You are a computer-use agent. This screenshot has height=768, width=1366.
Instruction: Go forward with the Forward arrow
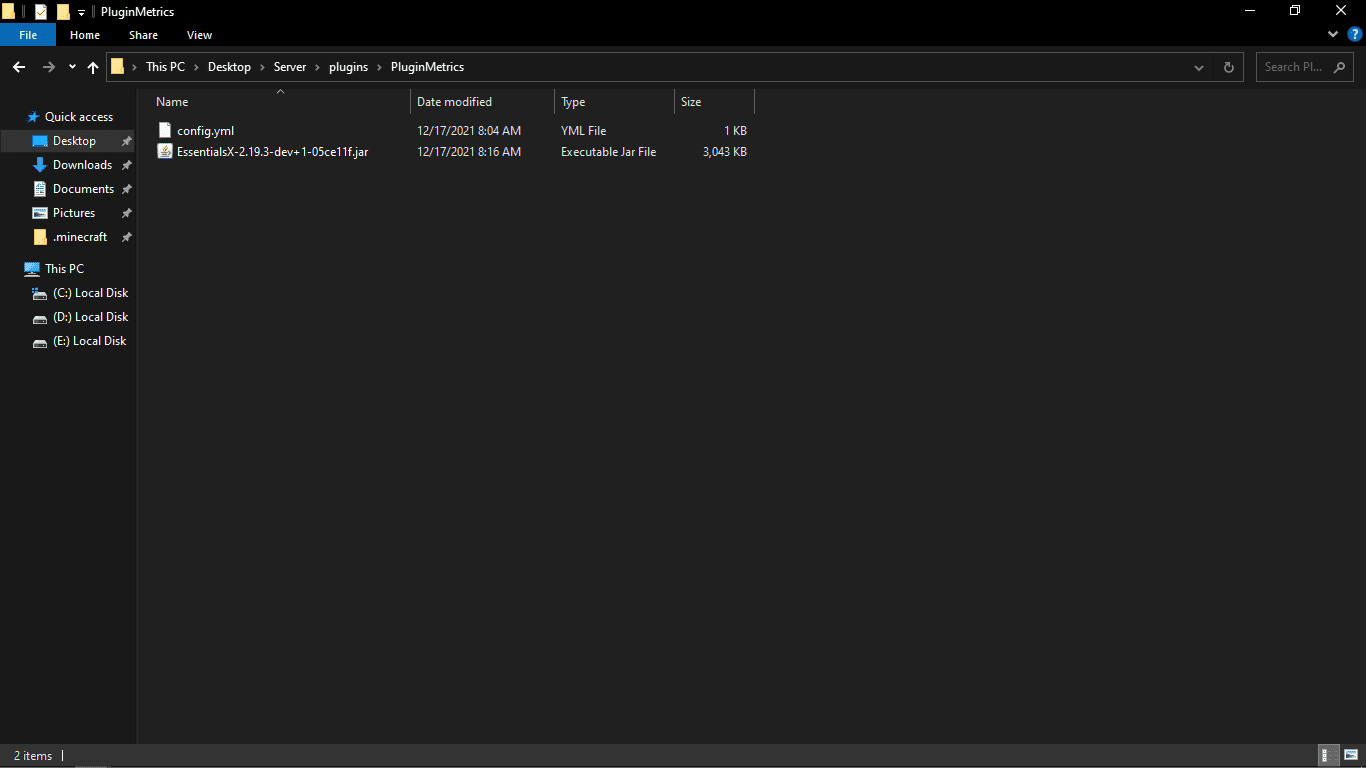tap(48, 67)
